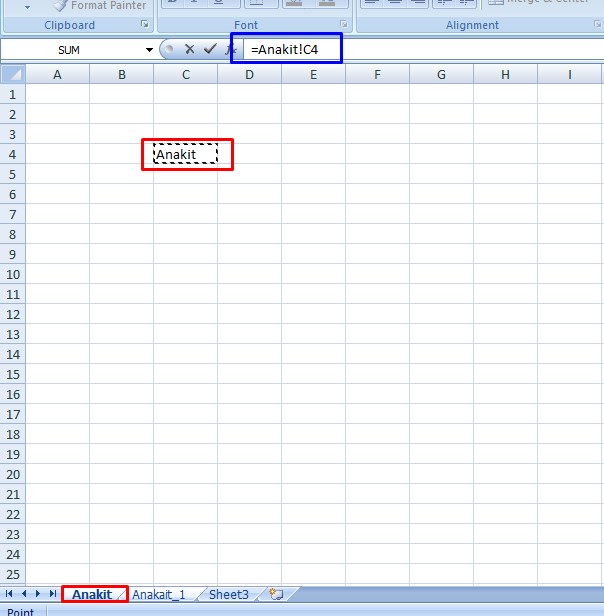Move to the previous sheet tab with the arrow
The image size is (604, 616).
click(24, 594)
